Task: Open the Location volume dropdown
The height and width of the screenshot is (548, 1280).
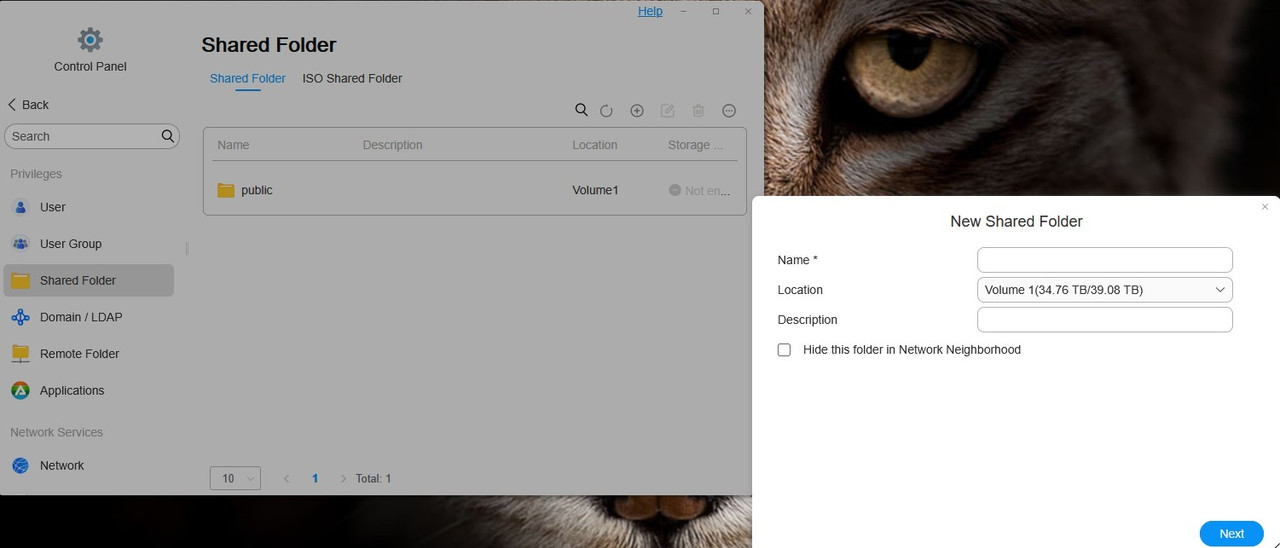Action: (x=1105, y=290)
